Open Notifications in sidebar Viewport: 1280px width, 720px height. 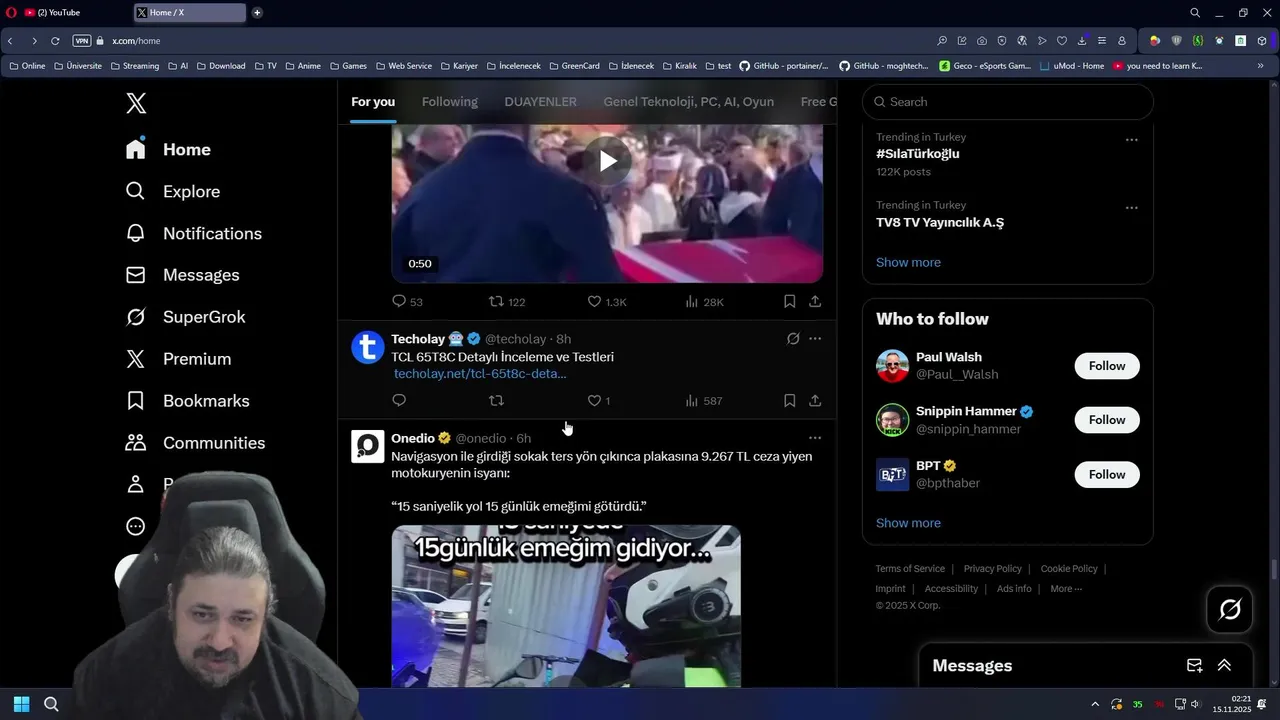[193, 233]
